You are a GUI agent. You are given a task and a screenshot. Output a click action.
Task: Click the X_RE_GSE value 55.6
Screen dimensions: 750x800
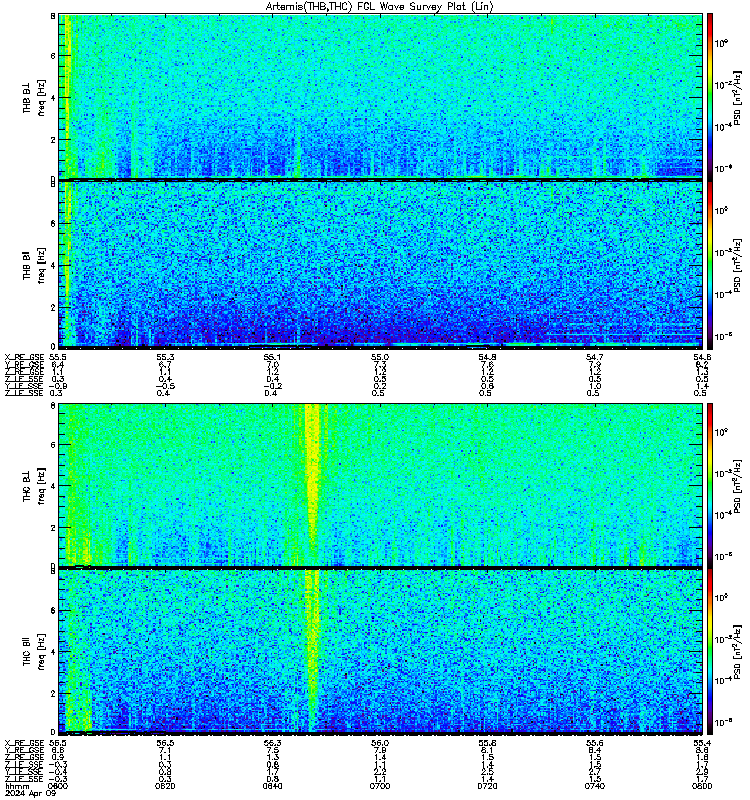(x=594, y=743)
